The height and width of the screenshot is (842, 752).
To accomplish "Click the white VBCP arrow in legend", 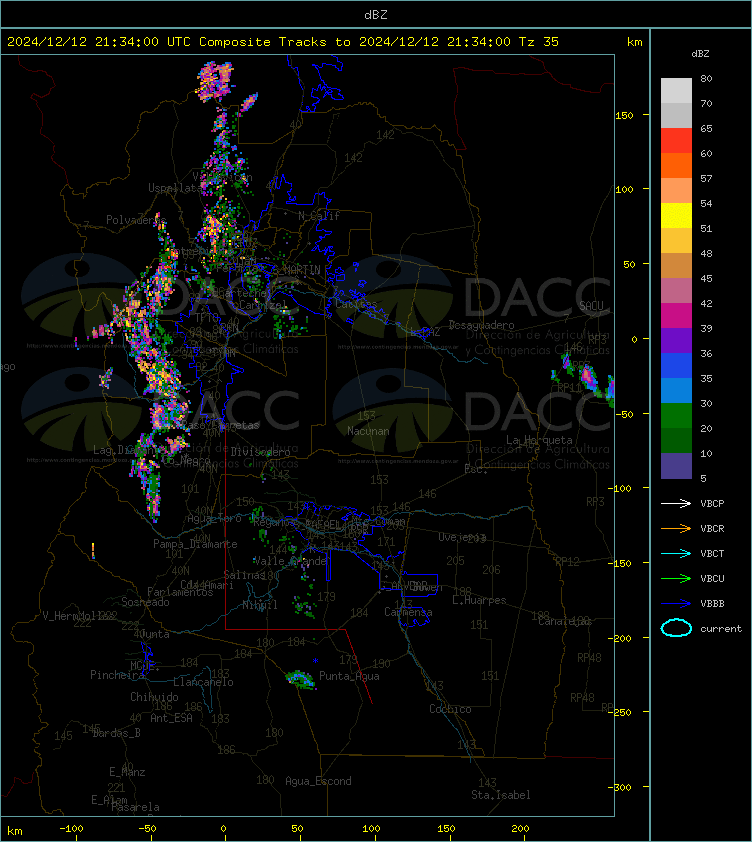I will pyautogui.click(x=676, y=503).
